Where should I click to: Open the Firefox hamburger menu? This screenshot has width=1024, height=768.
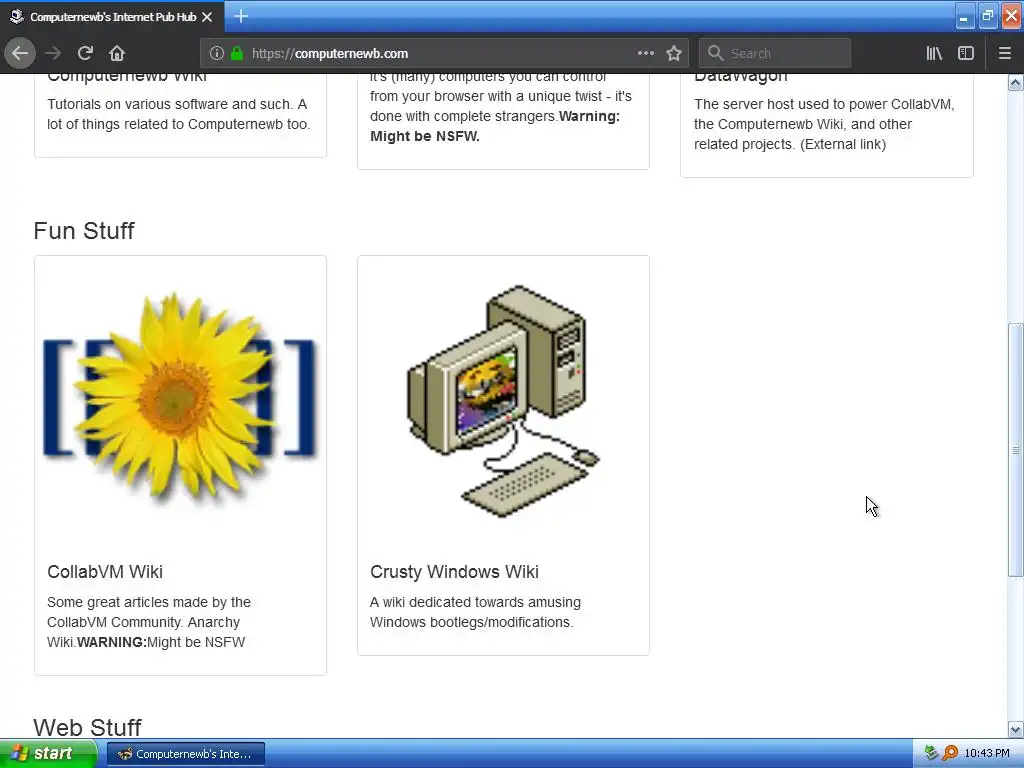pos(1004,54)
